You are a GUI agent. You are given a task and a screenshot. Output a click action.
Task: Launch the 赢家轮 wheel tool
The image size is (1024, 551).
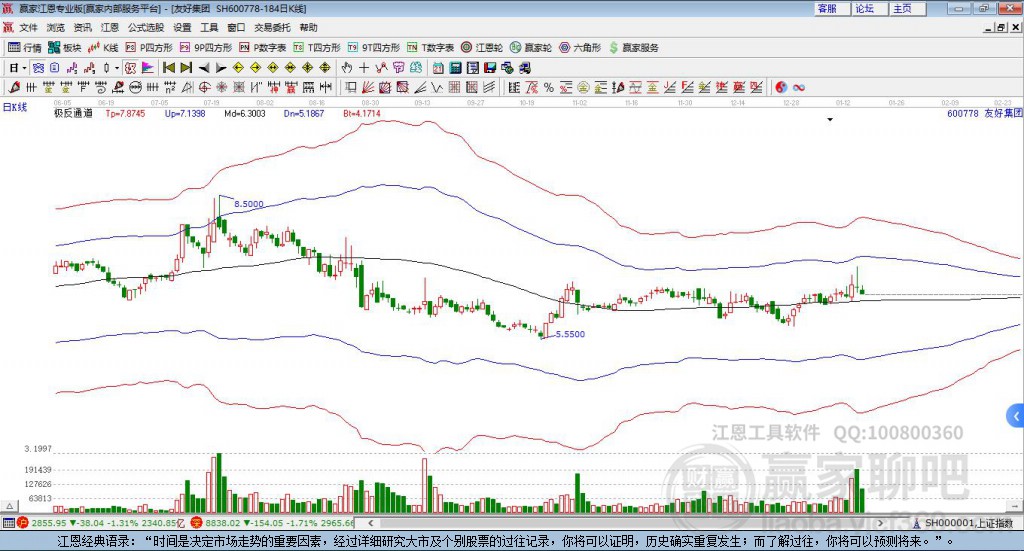(x=531, y=48)
